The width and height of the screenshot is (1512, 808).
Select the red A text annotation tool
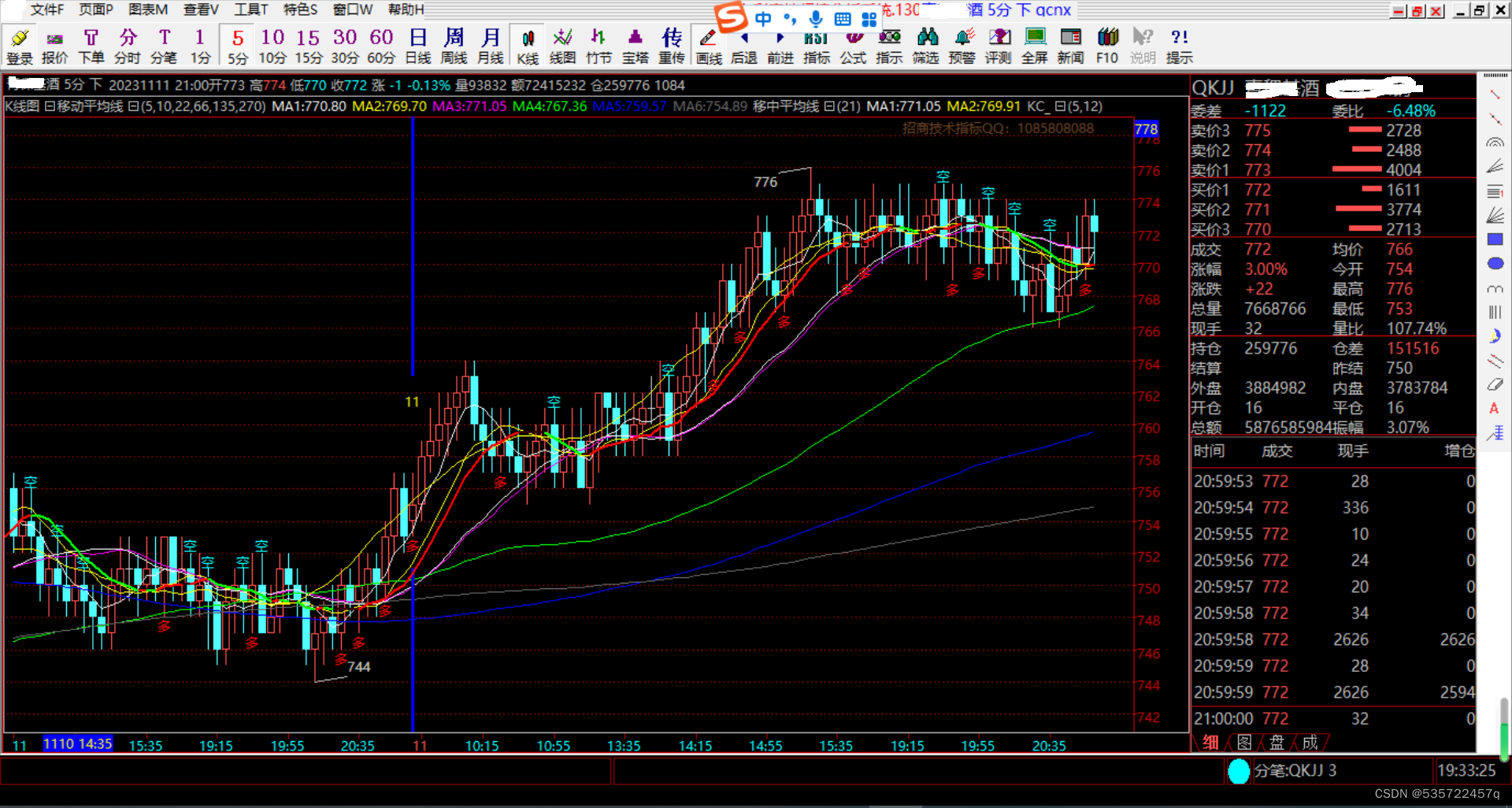tap(1495, 408)
